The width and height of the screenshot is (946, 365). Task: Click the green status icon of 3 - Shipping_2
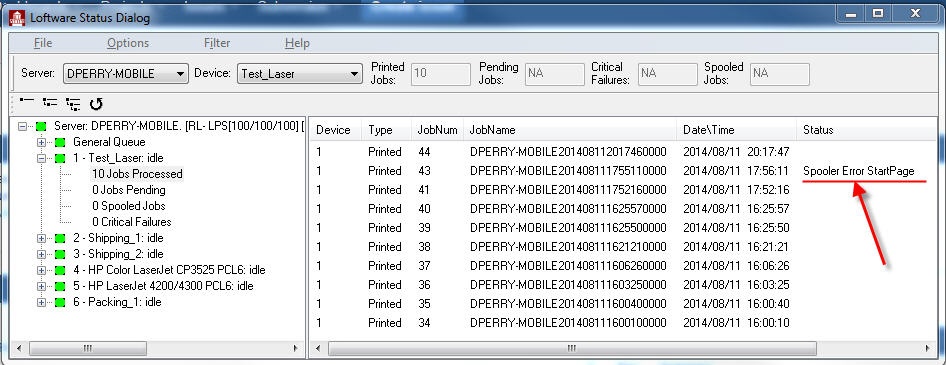(60, 255)
